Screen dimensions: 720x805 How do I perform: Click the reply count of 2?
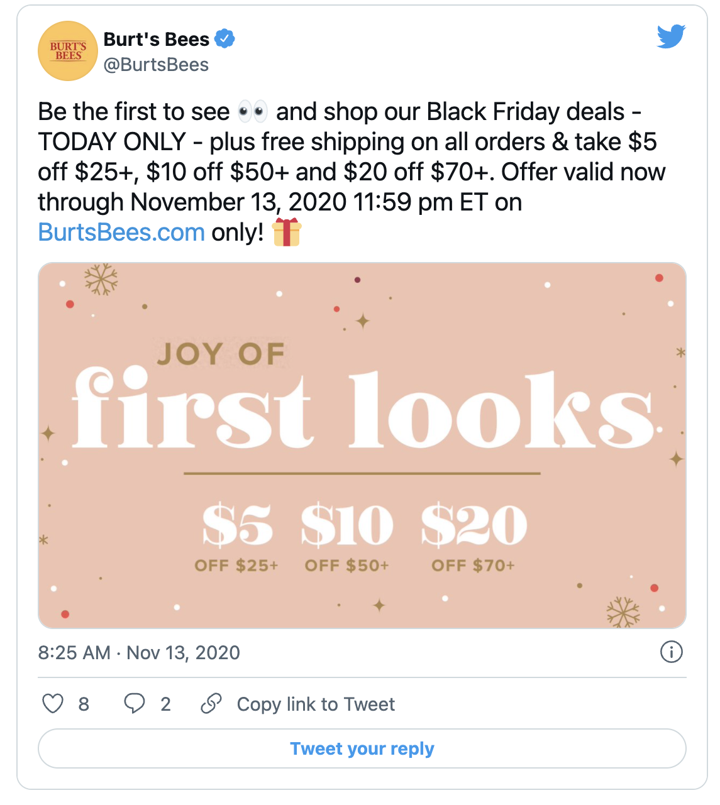[165, 704]
